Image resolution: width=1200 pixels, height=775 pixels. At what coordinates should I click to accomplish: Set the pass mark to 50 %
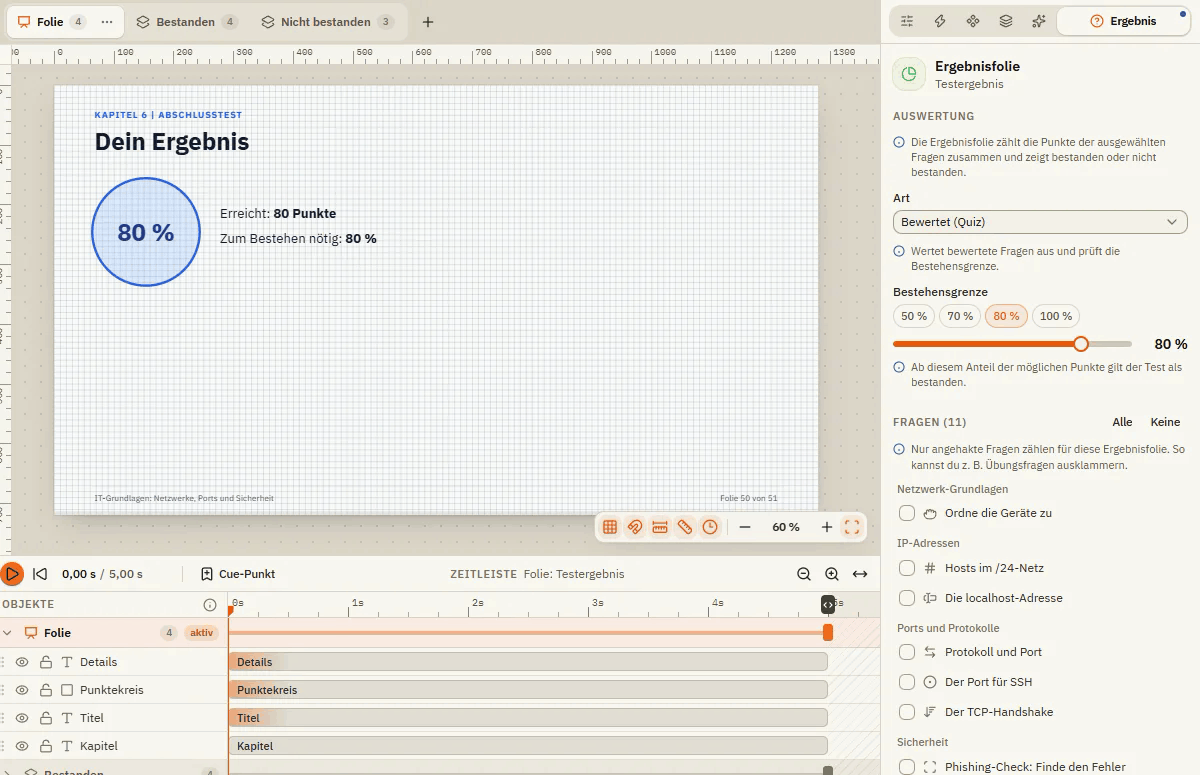[x=914, y=316]
